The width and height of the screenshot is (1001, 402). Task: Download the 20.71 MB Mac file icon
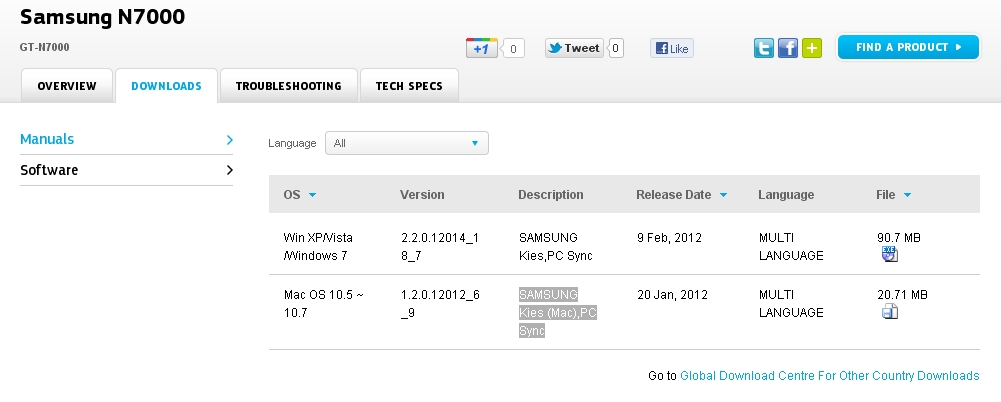point(890,311)
